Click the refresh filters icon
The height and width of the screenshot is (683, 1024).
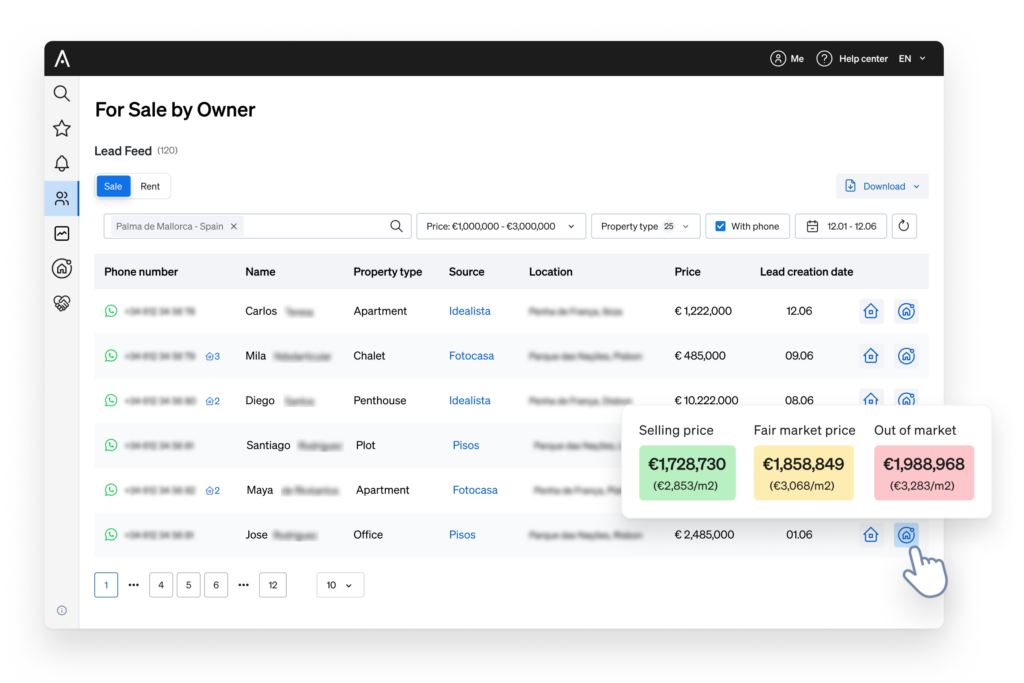904,226
